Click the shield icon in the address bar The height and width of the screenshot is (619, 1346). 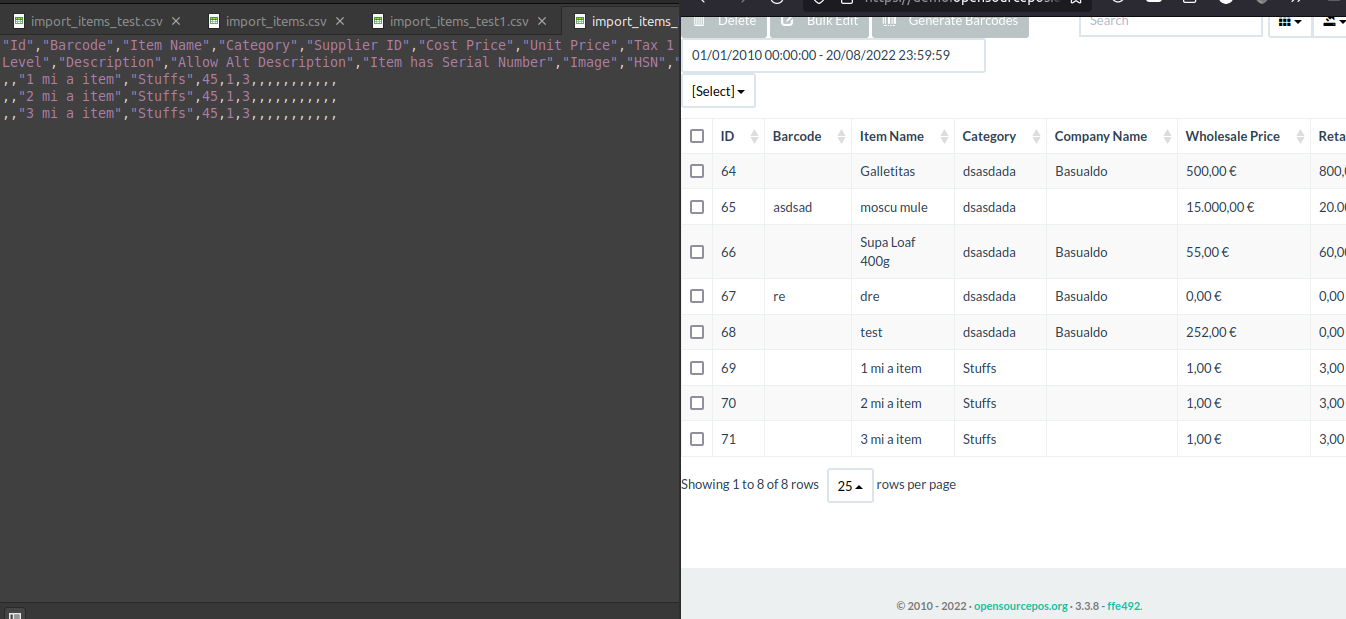click(818, 3)
